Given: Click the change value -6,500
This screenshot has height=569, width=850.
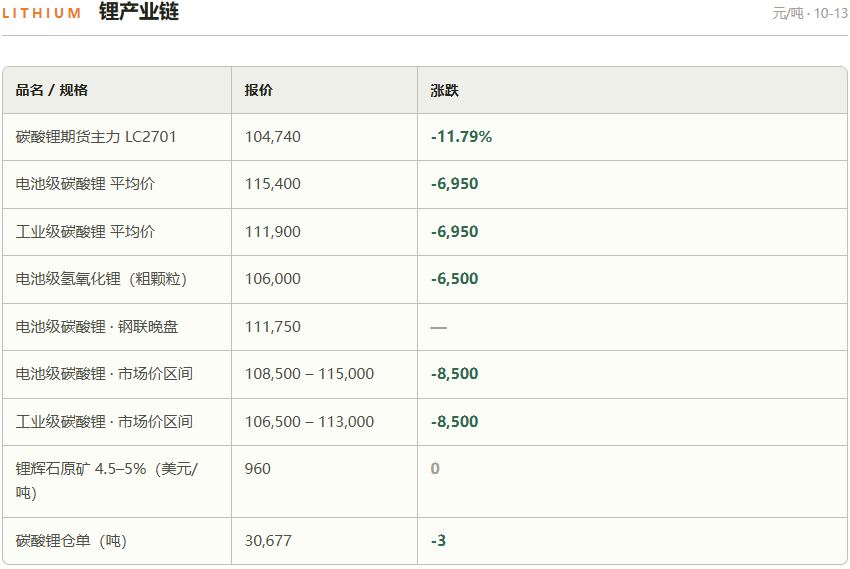Looking at the screenshot, I should pyautogui.click(x=454, y=279).
